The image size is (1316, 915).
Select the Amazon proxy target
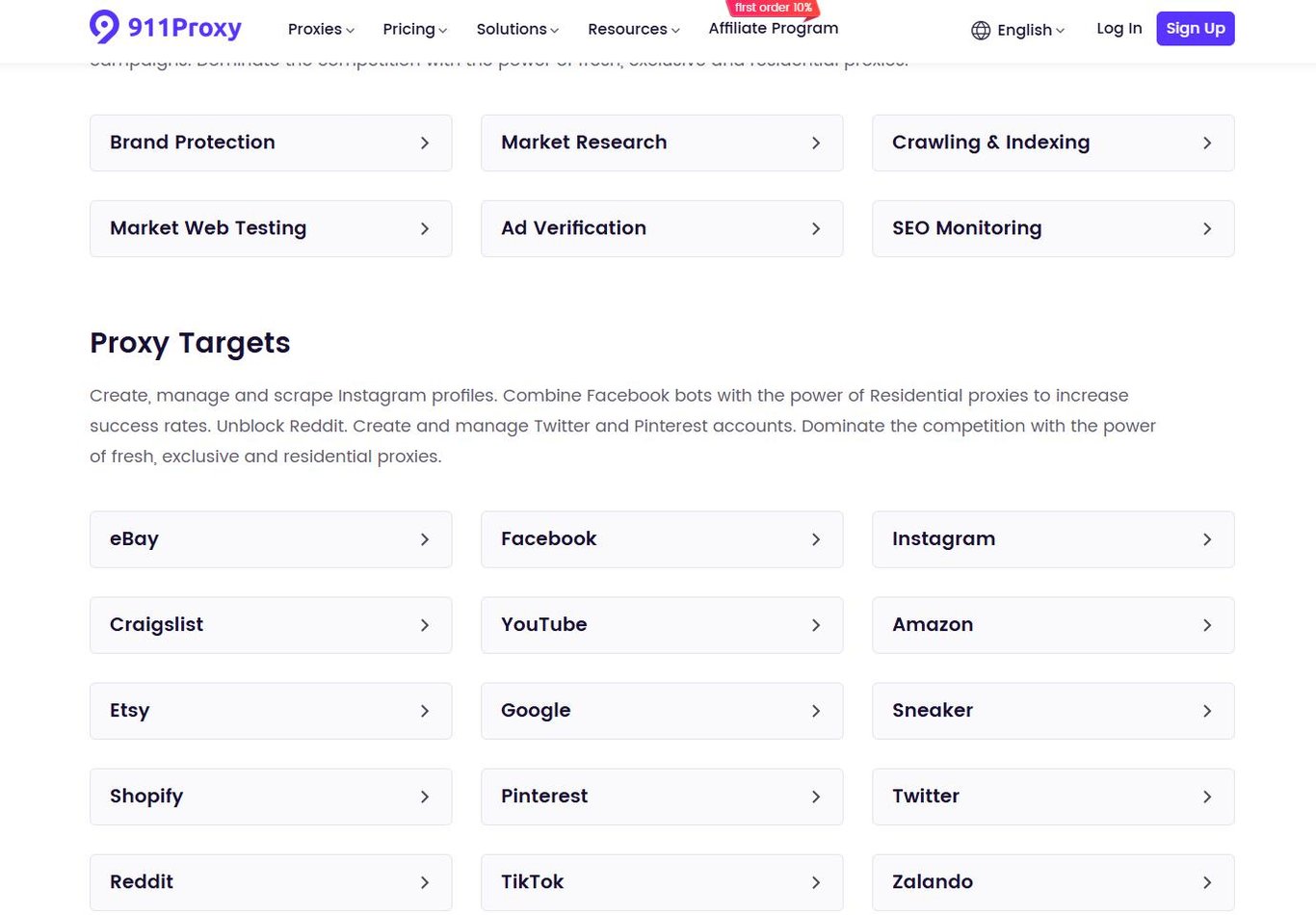[x=1053, y=625]
